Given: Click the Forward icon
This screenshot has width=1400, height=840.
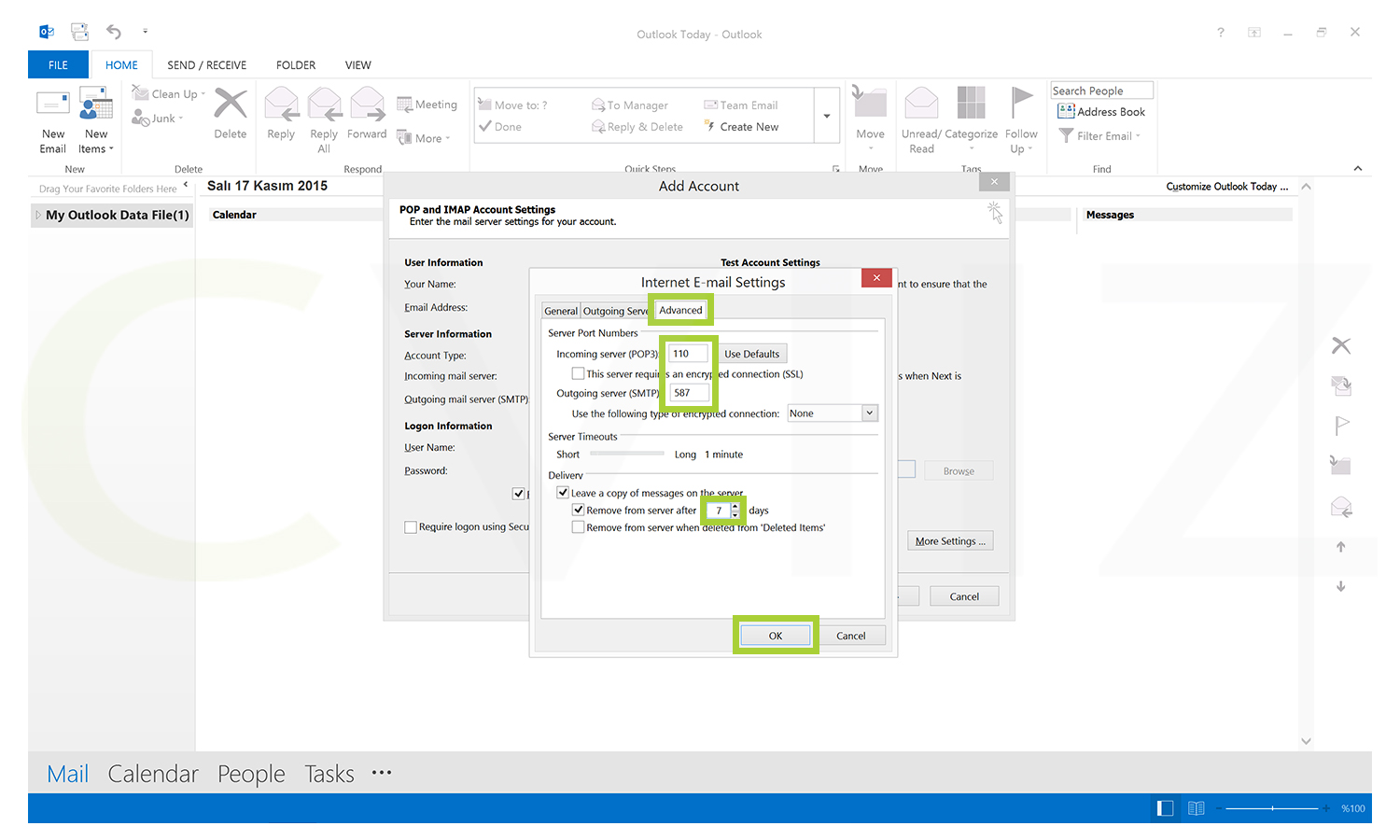Looking at the screenshot, I should tap(367, 104).
